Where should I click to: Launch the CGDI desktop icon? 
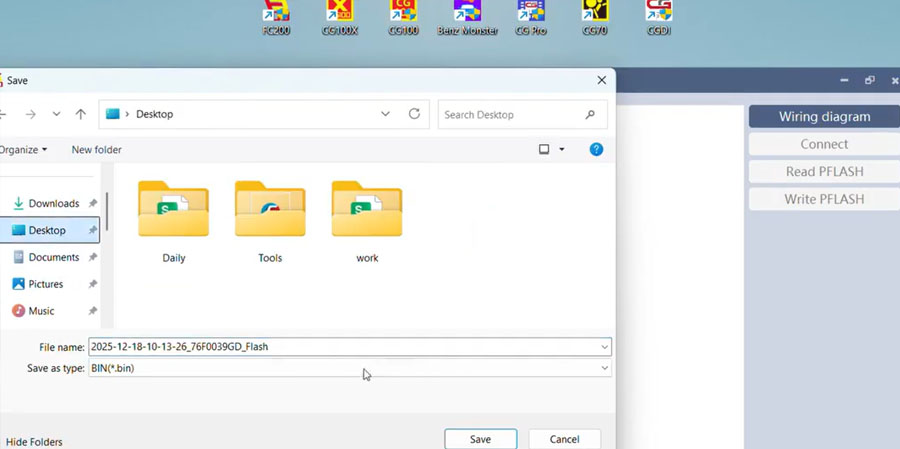tap(659, 14)
